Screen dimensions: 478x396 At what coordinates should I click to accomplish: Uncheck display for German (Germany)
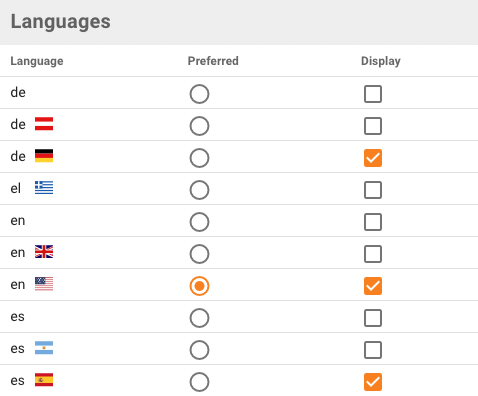pos(373,158)
